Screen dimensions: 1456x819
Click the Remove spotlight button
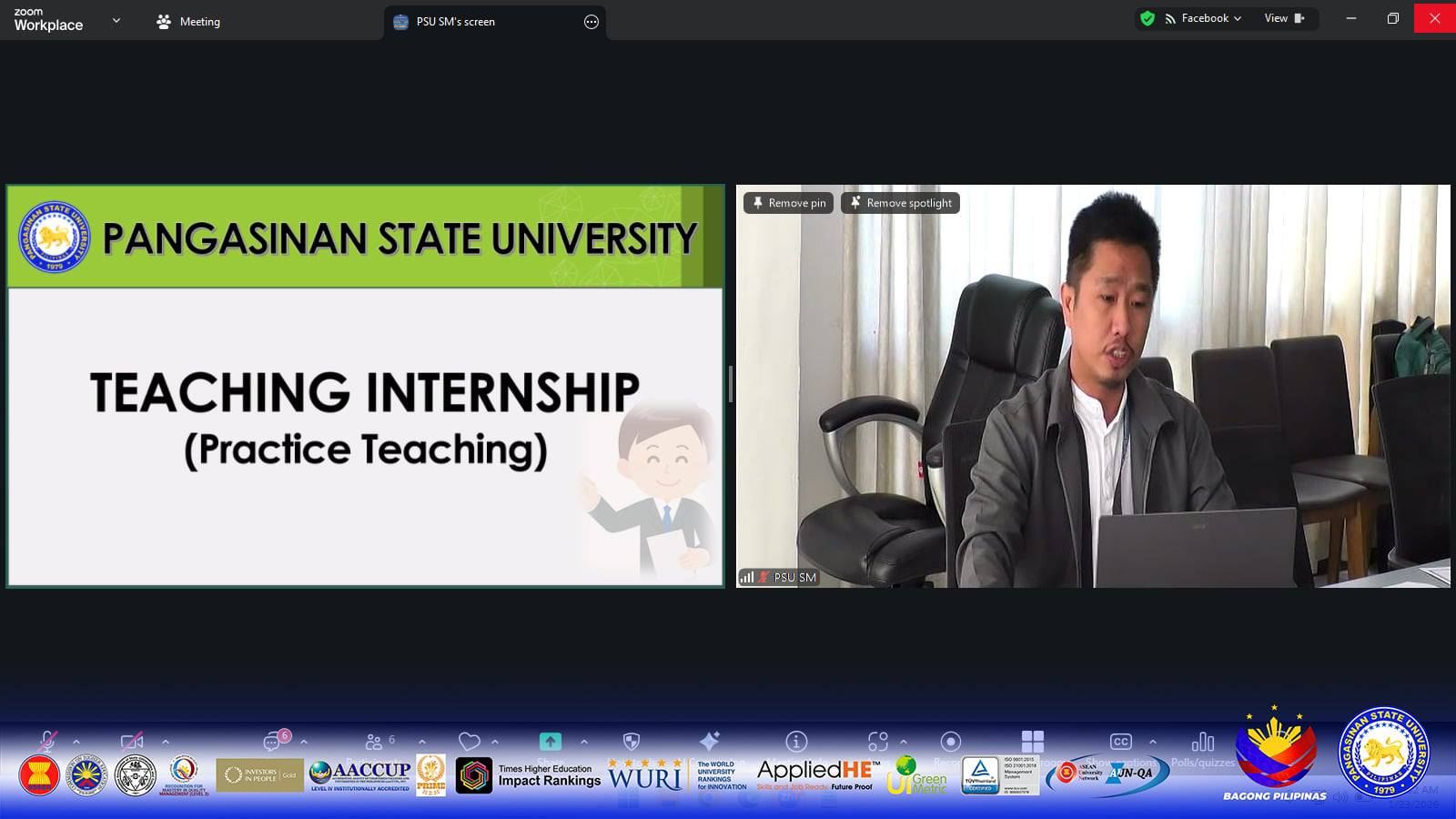pos(900,203)
